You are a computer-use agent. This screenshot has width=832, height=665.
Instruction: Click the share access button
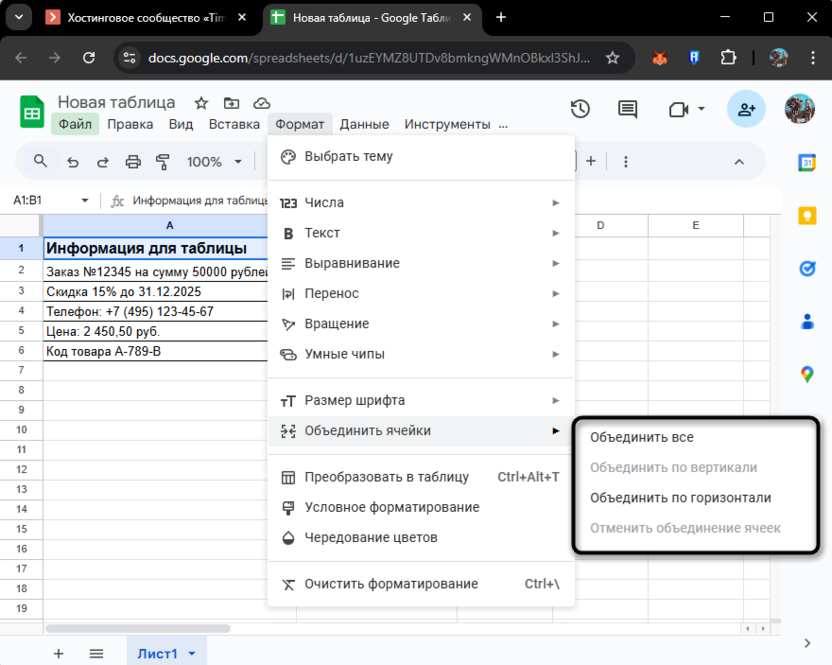[x=746, y=109]
